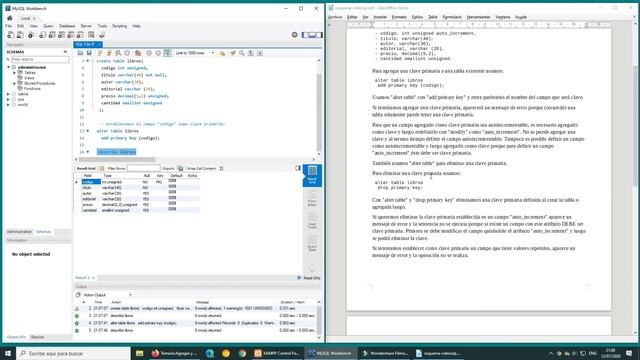Viewport: 640px width, 360px height.
Task: Click the Commit icon in editor toolbar
Action: click(149, 53)
